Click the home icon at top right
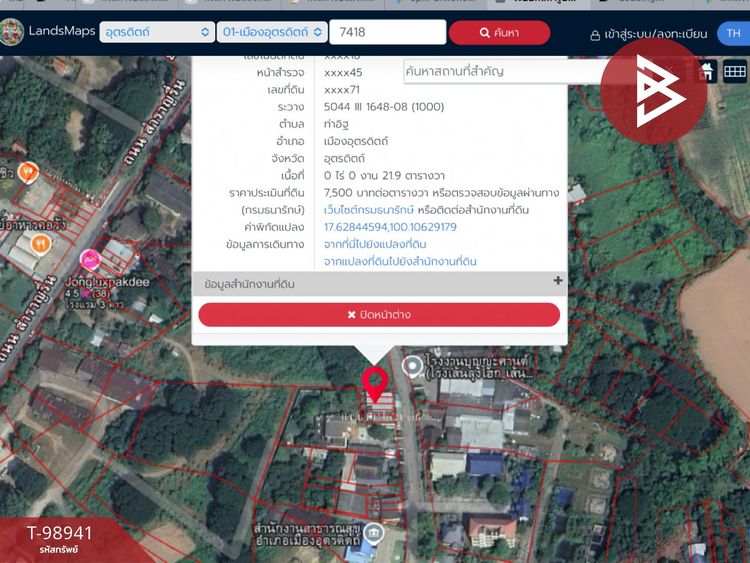 coord(706,72)
